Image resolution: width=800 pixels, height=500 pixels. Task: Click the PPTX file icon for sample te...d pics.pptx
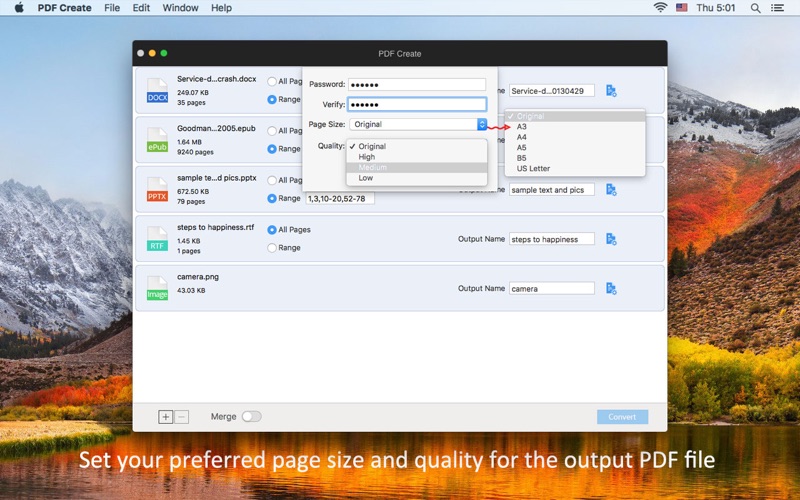[157, 190]
